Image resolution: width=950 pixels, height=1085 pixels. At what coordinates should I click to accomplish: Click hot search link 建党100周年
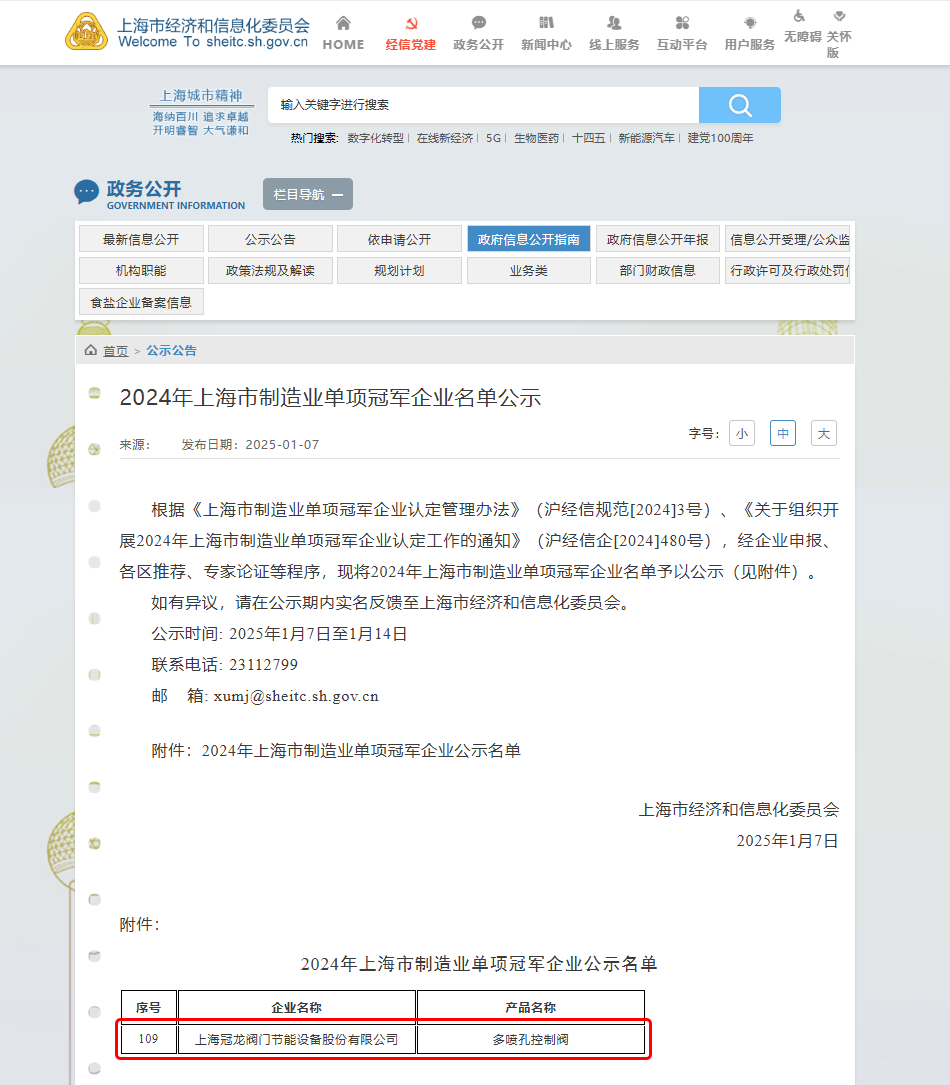720,138
